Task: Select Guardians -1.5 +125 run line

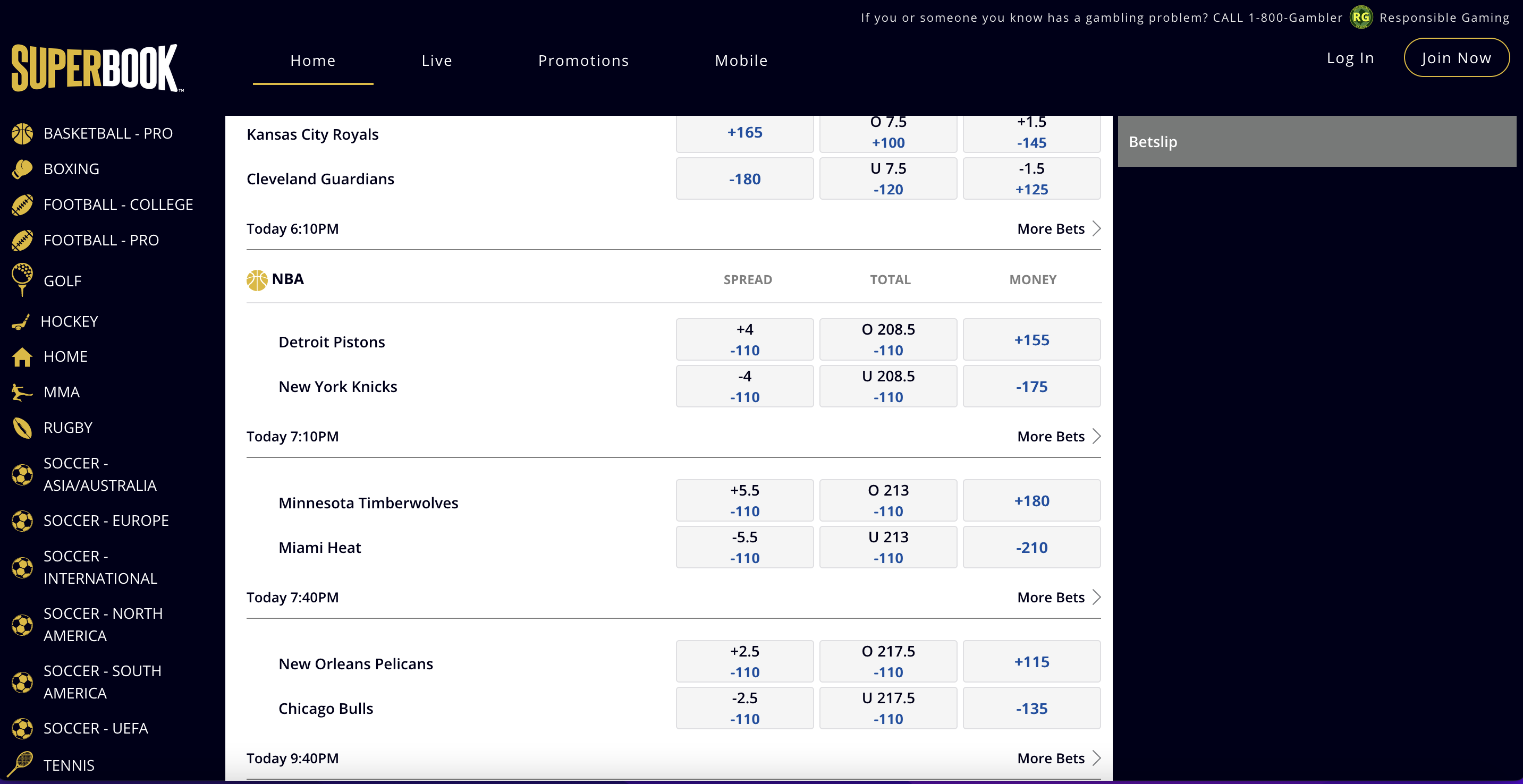Action: [x=1031, y=178]
